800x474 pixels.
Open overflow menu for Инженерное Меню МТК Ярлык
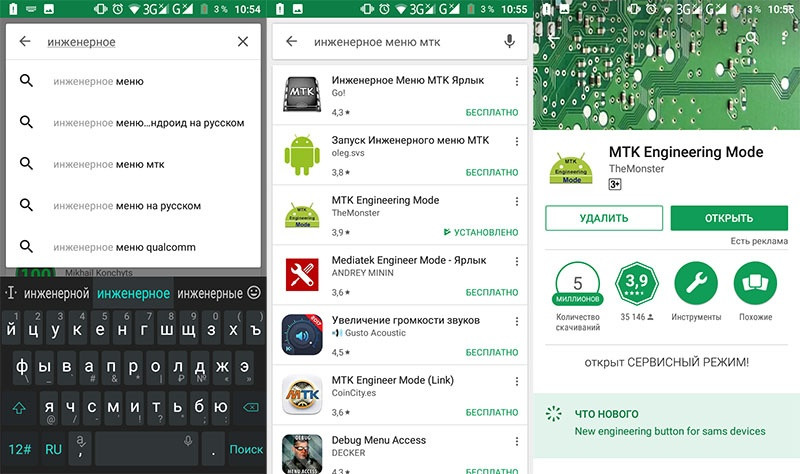pyautogui.click(x=517, y=81)
